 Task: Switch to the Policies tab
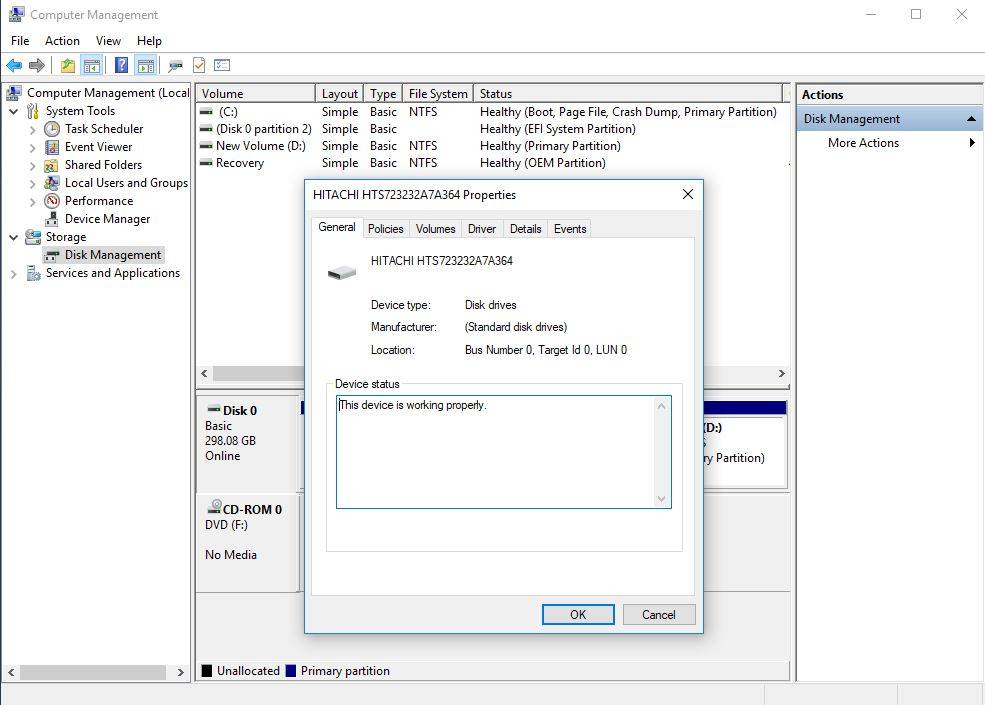385,229
